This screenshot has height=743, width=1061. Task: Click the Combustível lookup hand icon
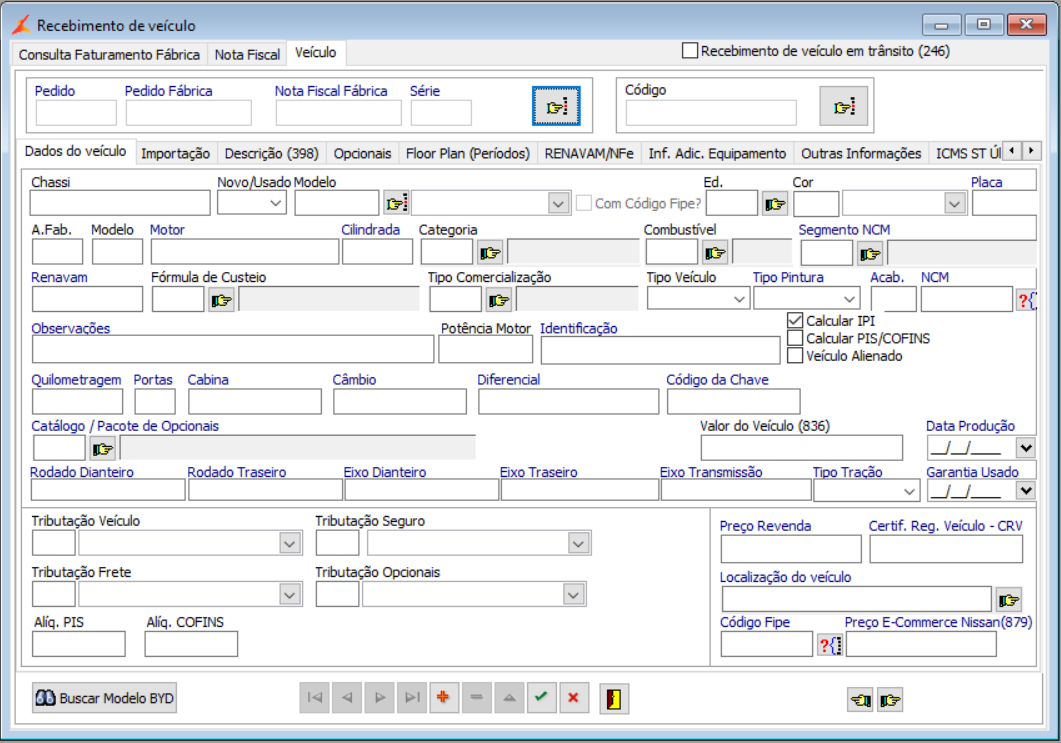(x=715, y=252)
